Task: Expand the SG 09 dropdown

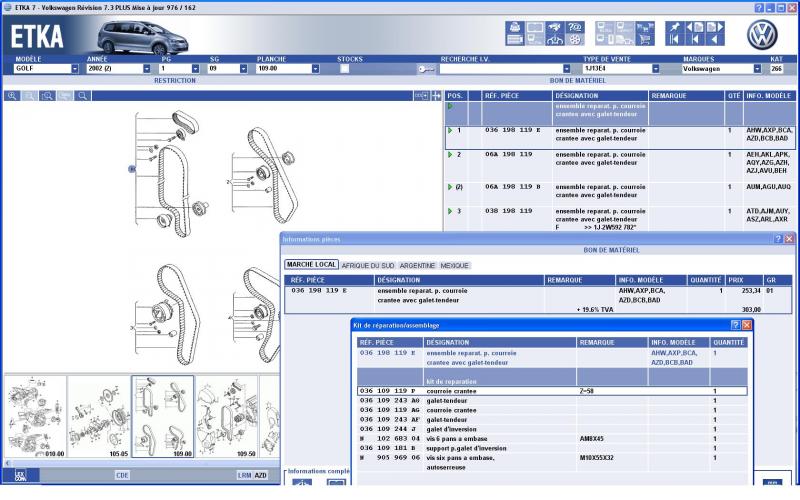Action: [x=243, y=69]
